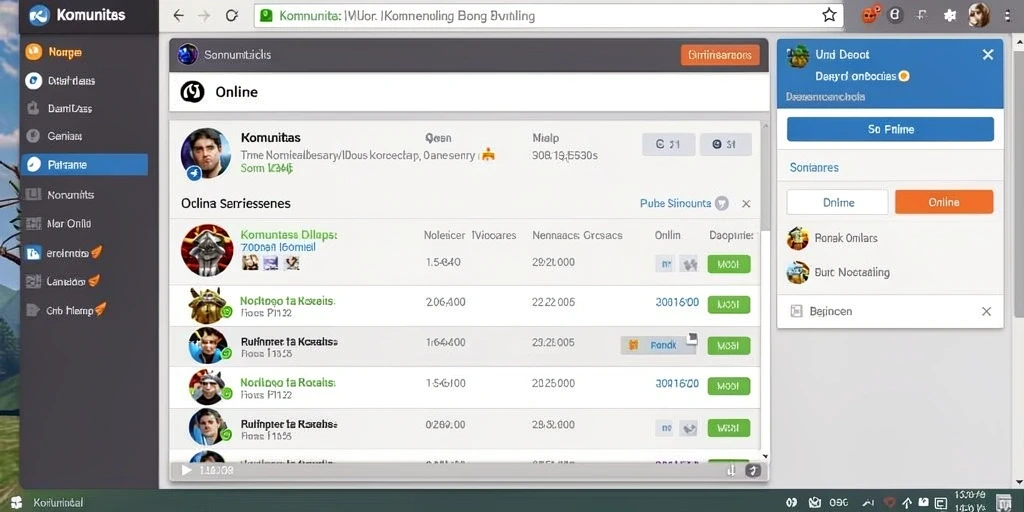Click the Komunitas logo in sidebar header
This screenshot has height=512, width=1024.
coord(40,14)
